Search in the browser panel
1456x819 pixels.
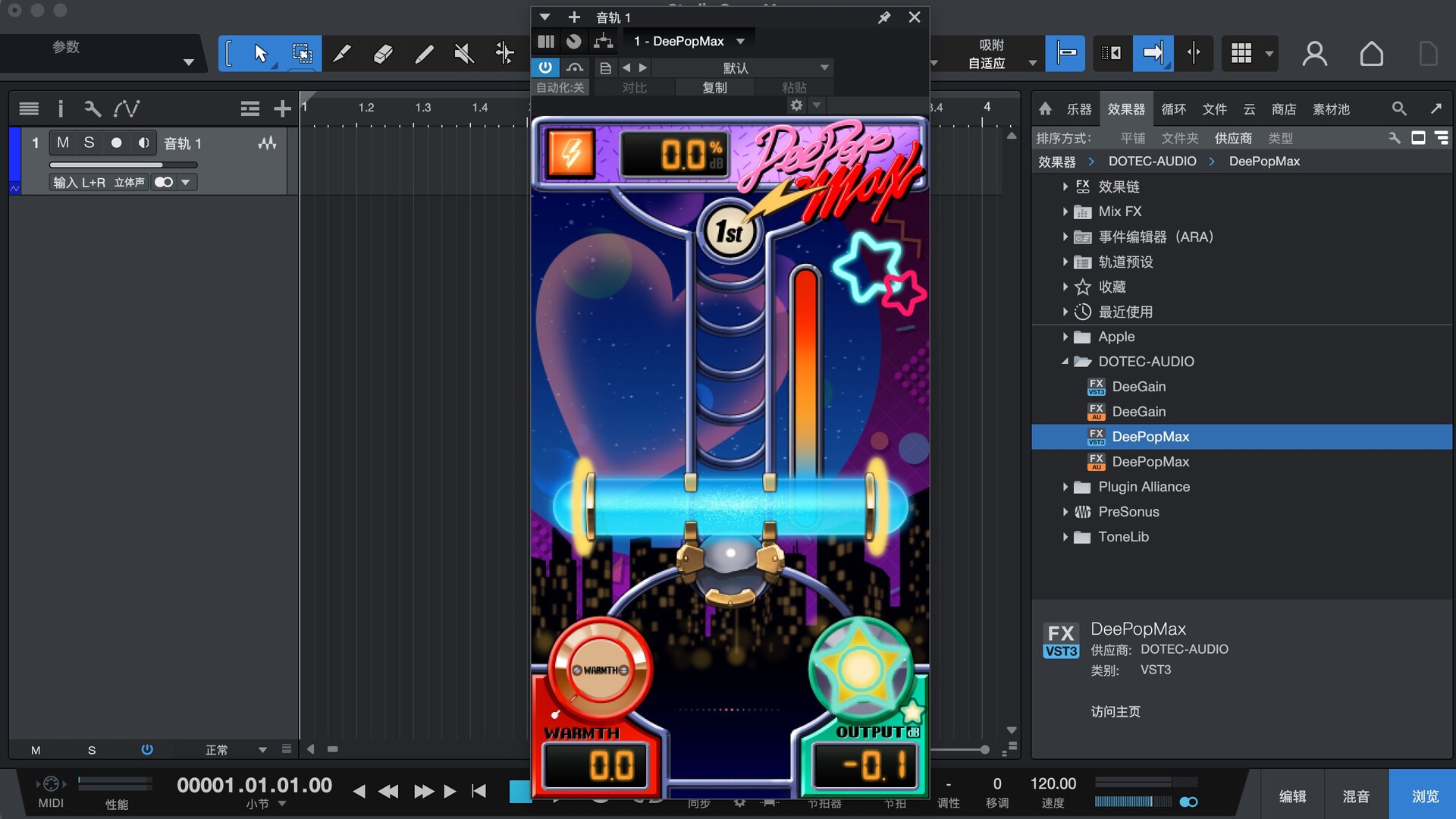pos(1399,108)
